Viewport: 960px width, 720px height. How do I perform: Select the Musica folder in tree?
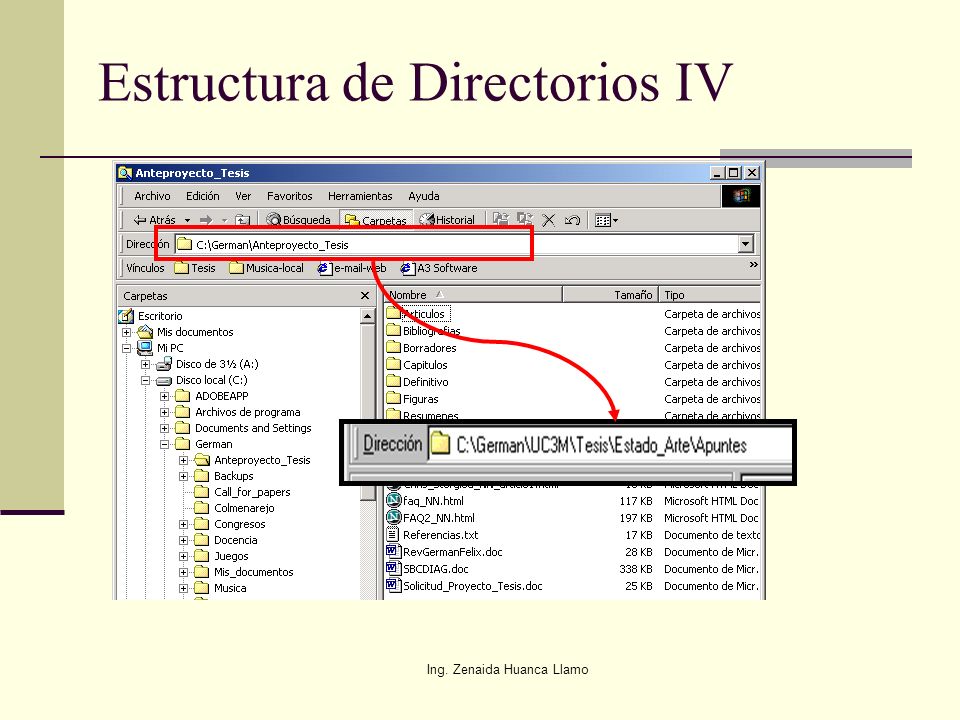click(230, 588)
